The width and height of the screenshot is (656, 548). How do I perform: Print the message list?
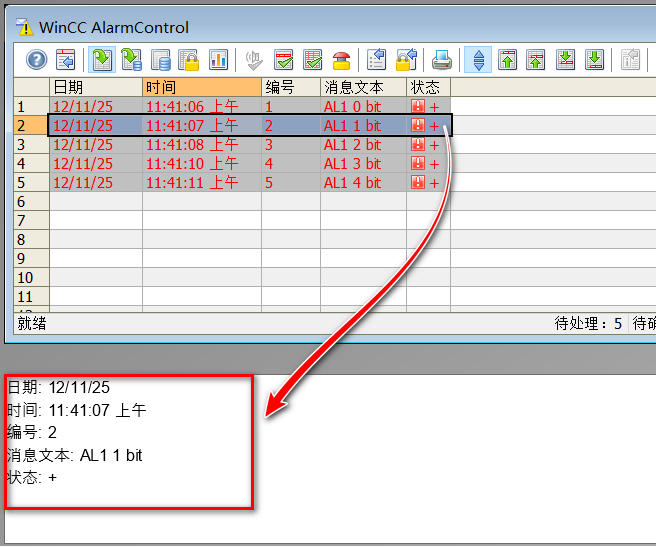click(x=442, y=60)
